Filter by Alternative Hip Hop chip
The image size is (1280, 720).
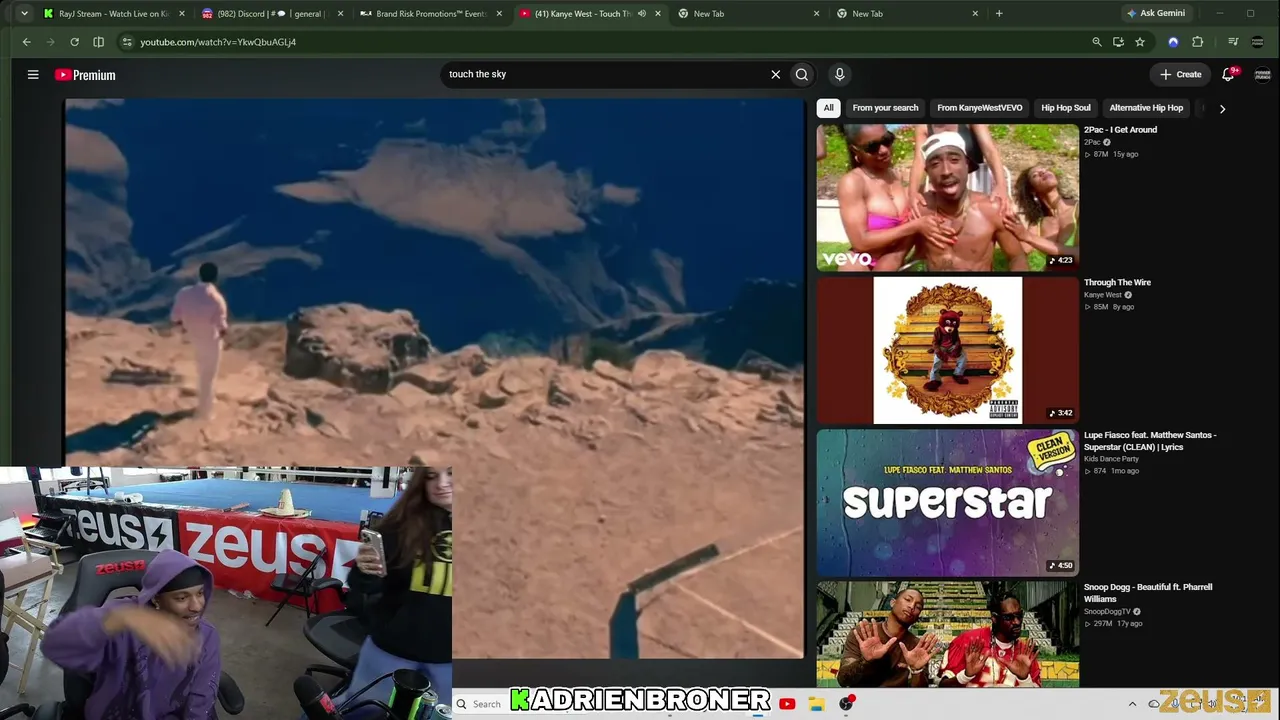[1146, 108]
